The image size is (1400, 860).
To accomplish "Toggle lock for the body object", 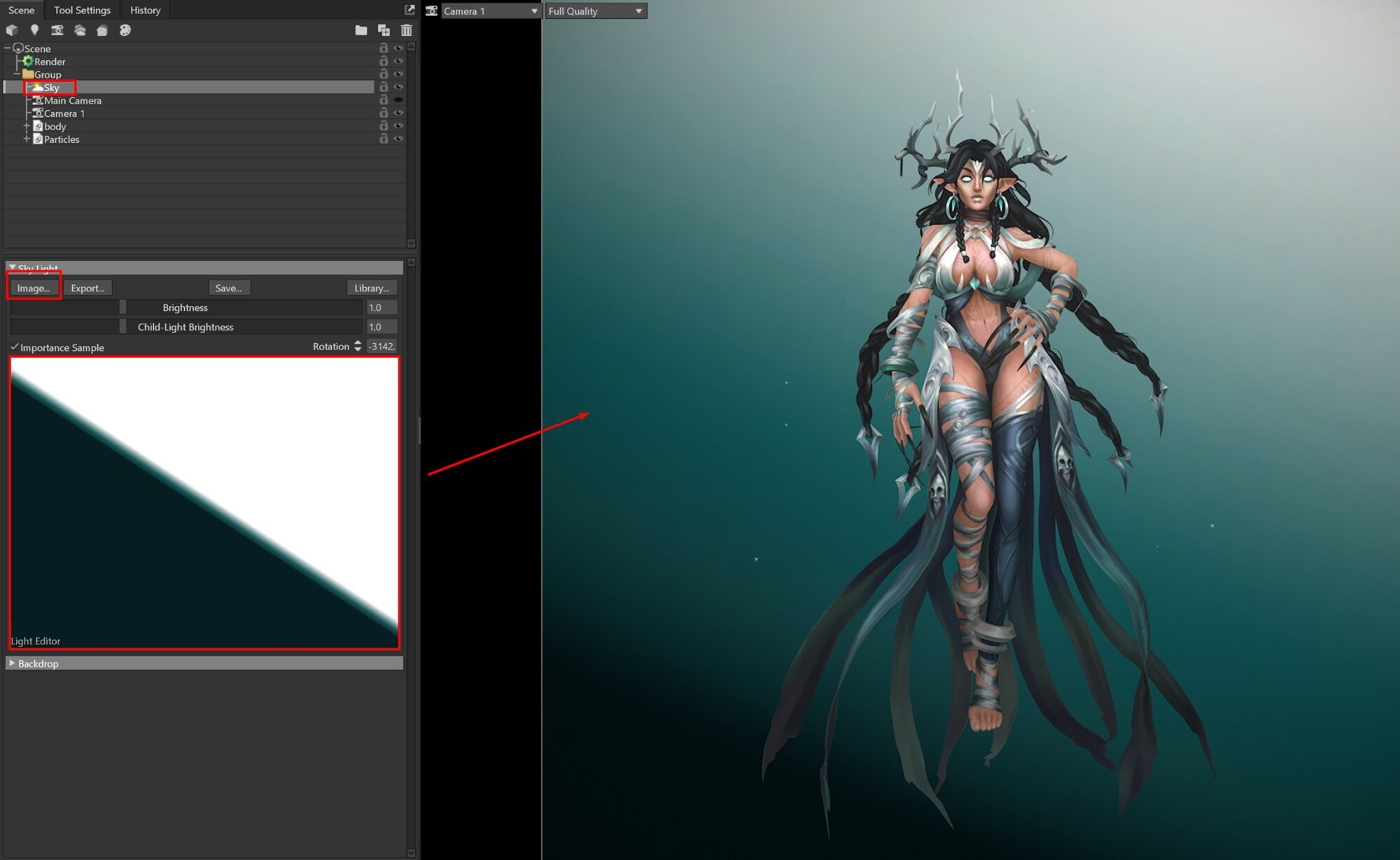I will 384,126.
